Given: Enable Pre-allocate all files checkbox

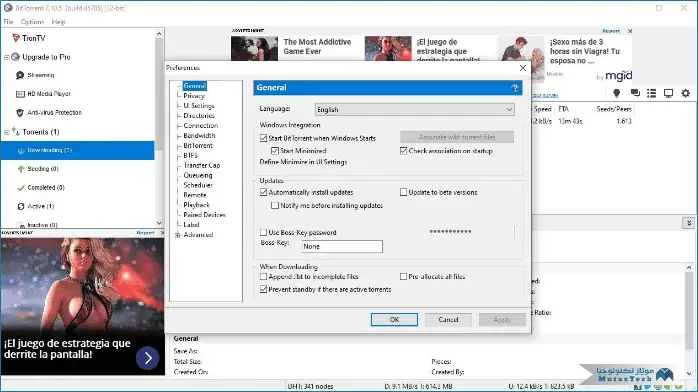Looking at the screenshot, I should point(403,276).
